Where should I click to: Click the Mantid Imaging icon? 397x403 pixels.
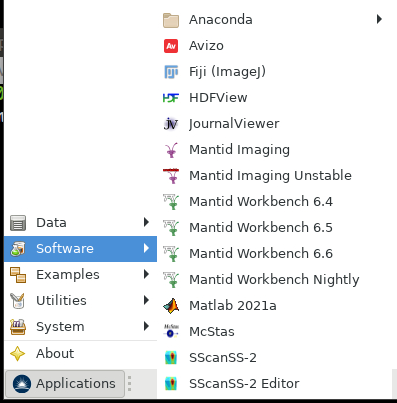click(171, 150)
